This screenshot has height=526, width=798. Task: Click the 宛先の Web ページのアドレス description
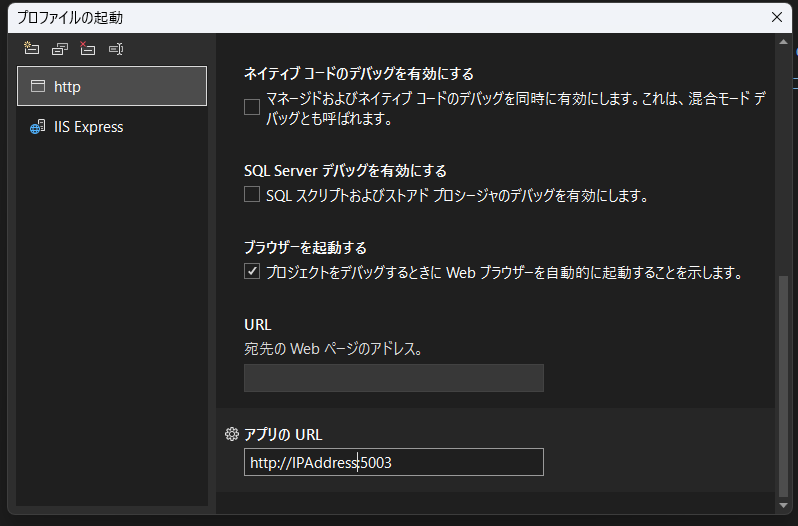[x=333, y=349]
